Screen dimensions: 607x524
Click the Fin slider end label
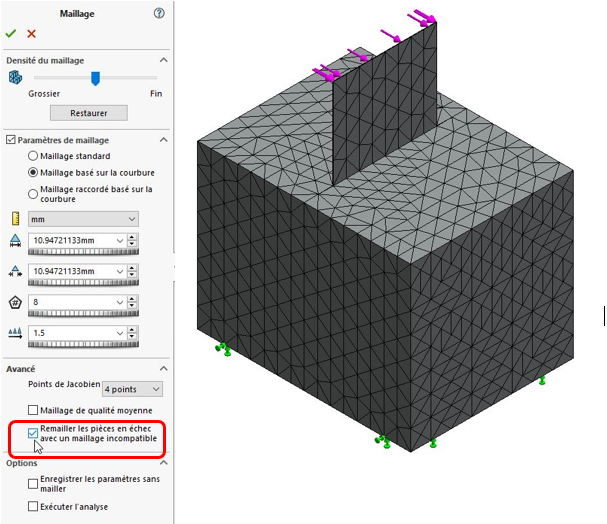coord(156,94)
